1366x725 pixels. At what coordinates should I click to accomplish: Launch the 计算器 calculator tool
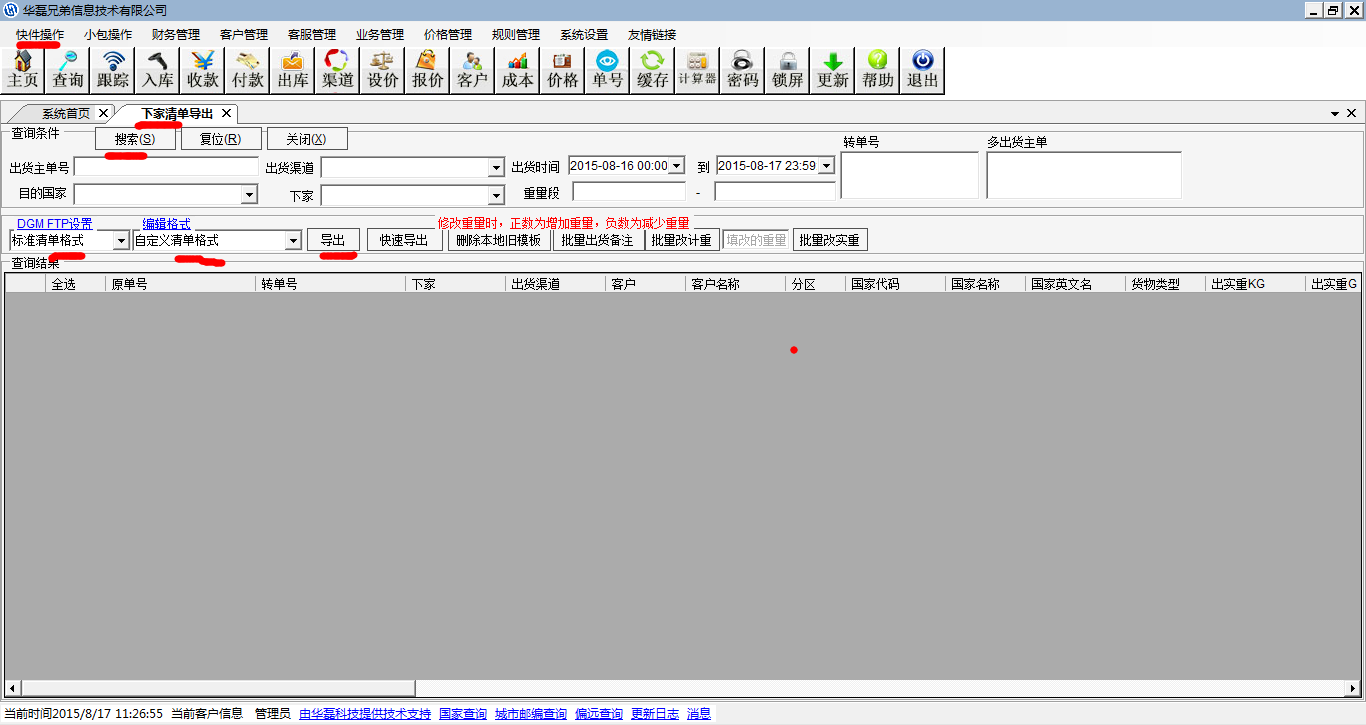point(697,70)
